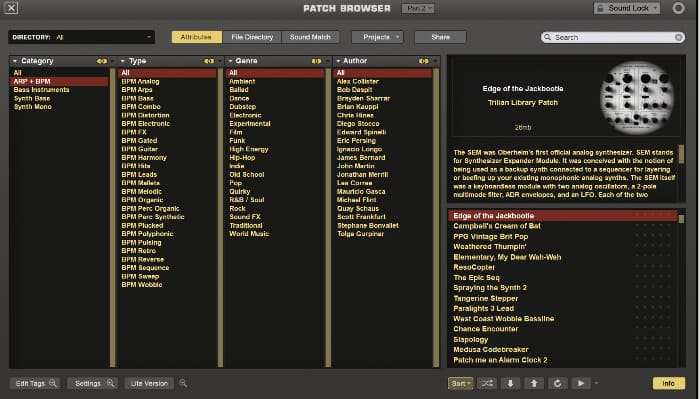This screenshot has width=700, height=399.
Task: Click the round power icon beside Sound Lock
Action: click(678, 8)
